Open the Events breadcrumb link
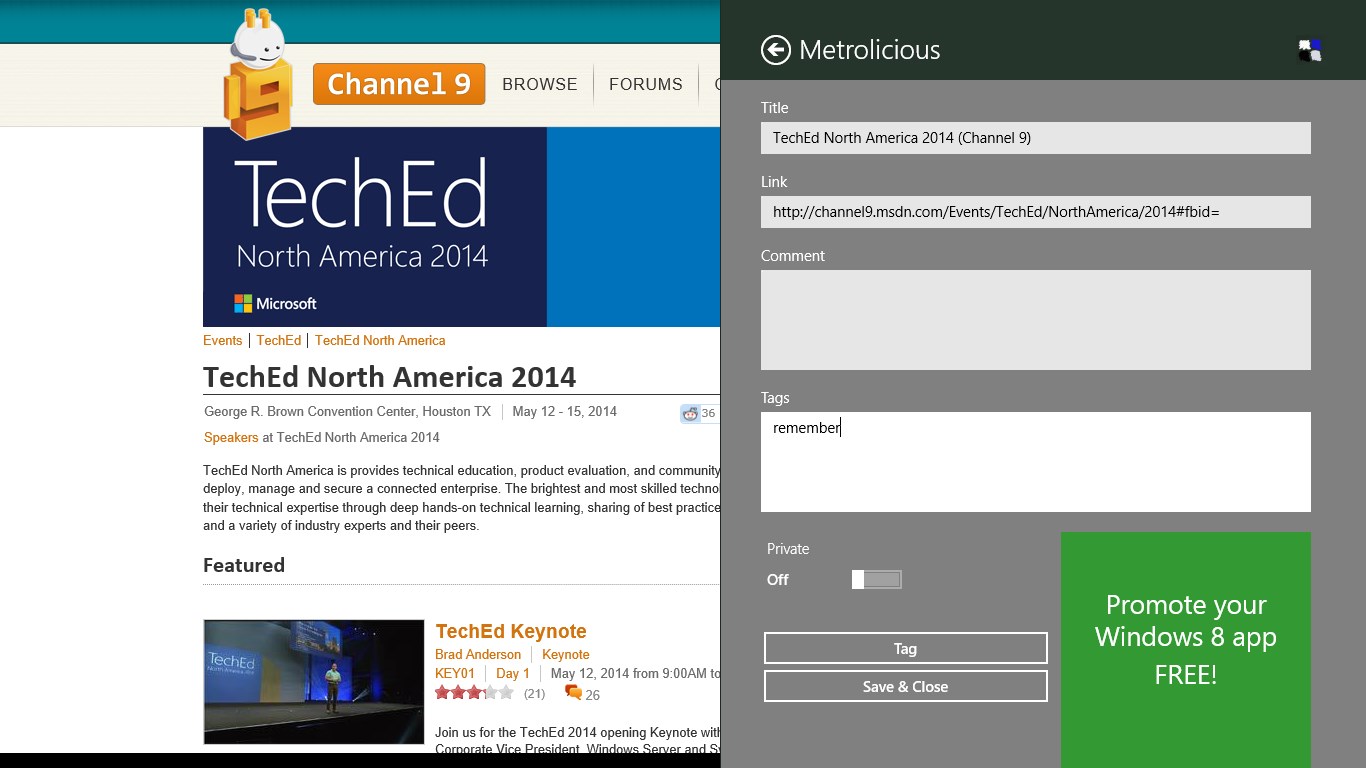This screenshot has height=768, width=1366. (222, 340)
